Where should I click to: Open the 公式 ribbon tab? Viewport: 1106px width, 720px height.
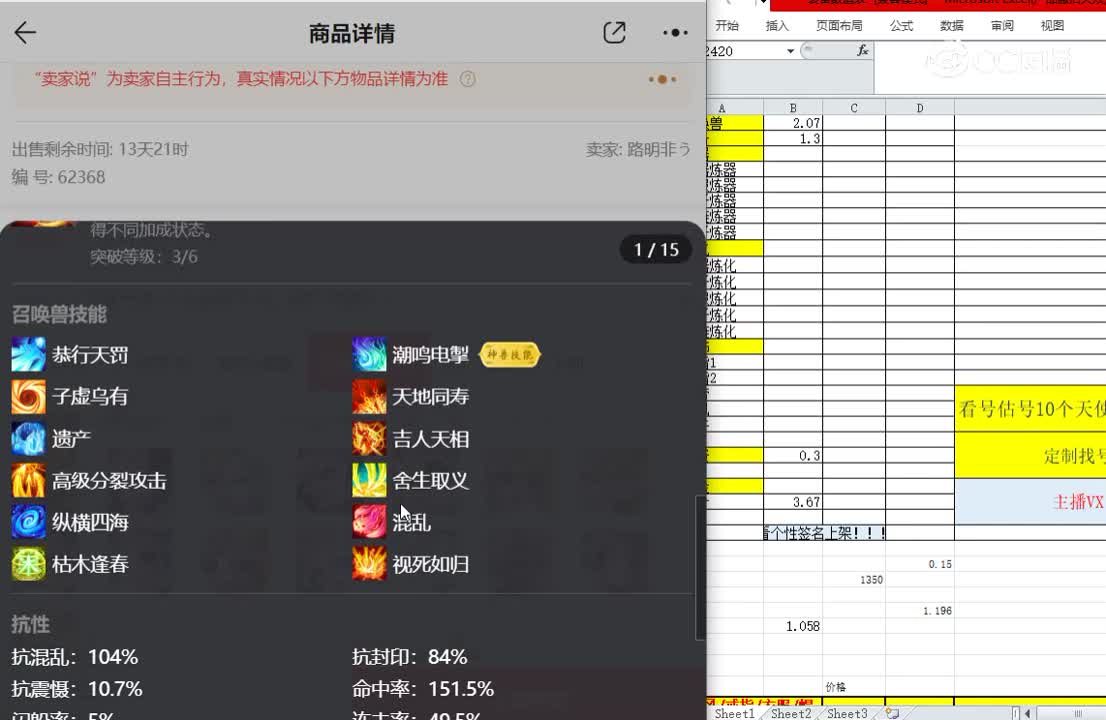click(901, 26)
